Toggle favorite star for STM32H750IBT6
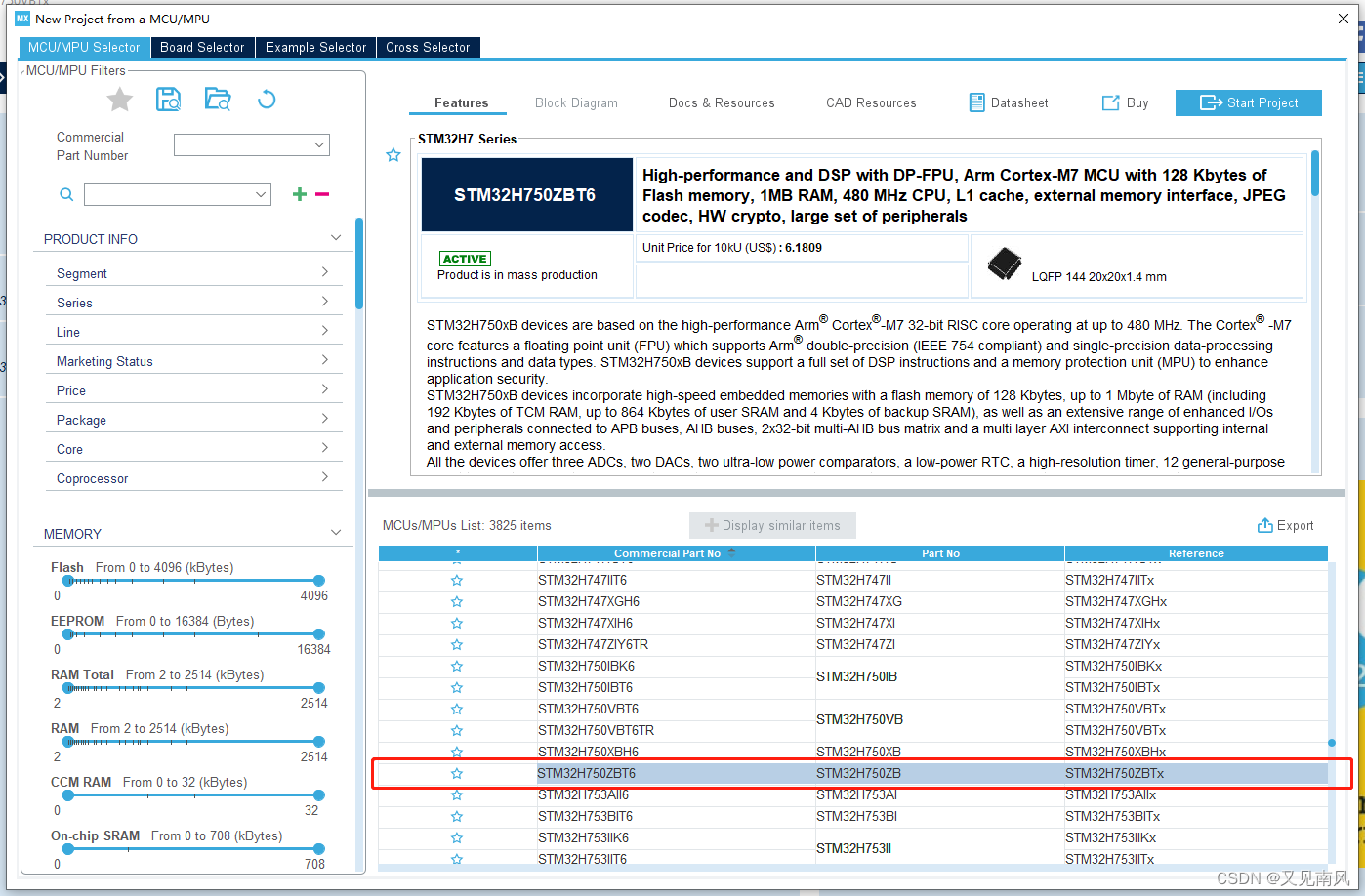 [457, 688]
